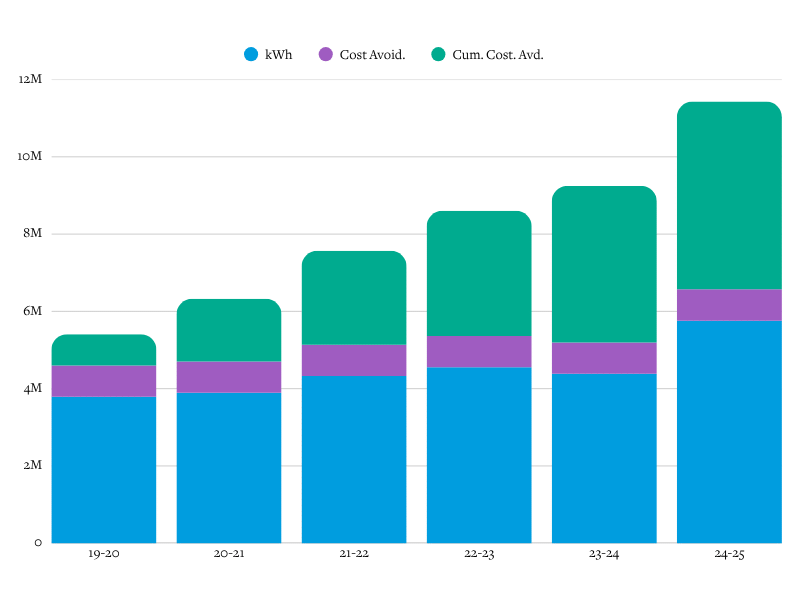Toggle the kWh legend series

coord(268,55)
